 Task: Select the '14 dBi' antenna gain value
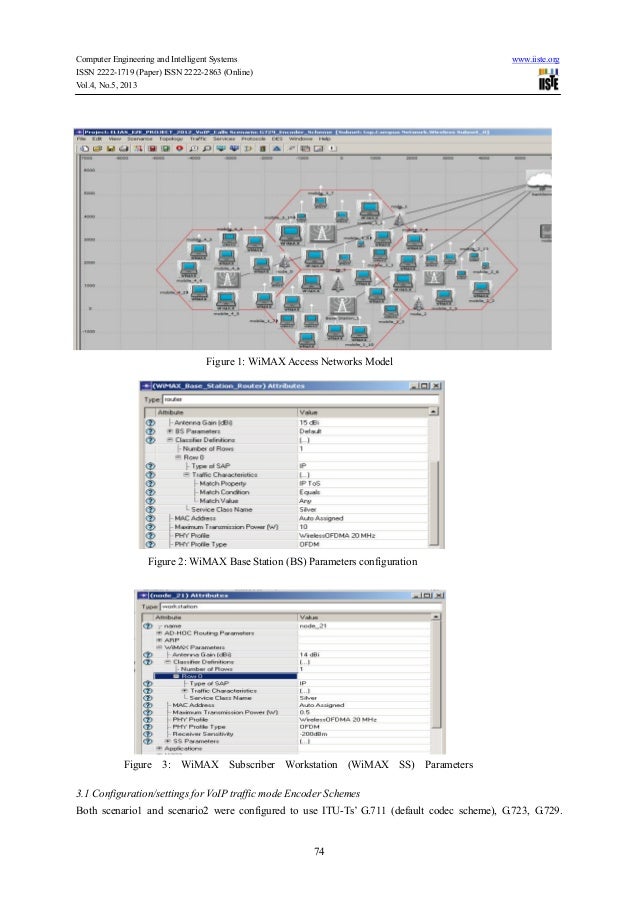309,655
